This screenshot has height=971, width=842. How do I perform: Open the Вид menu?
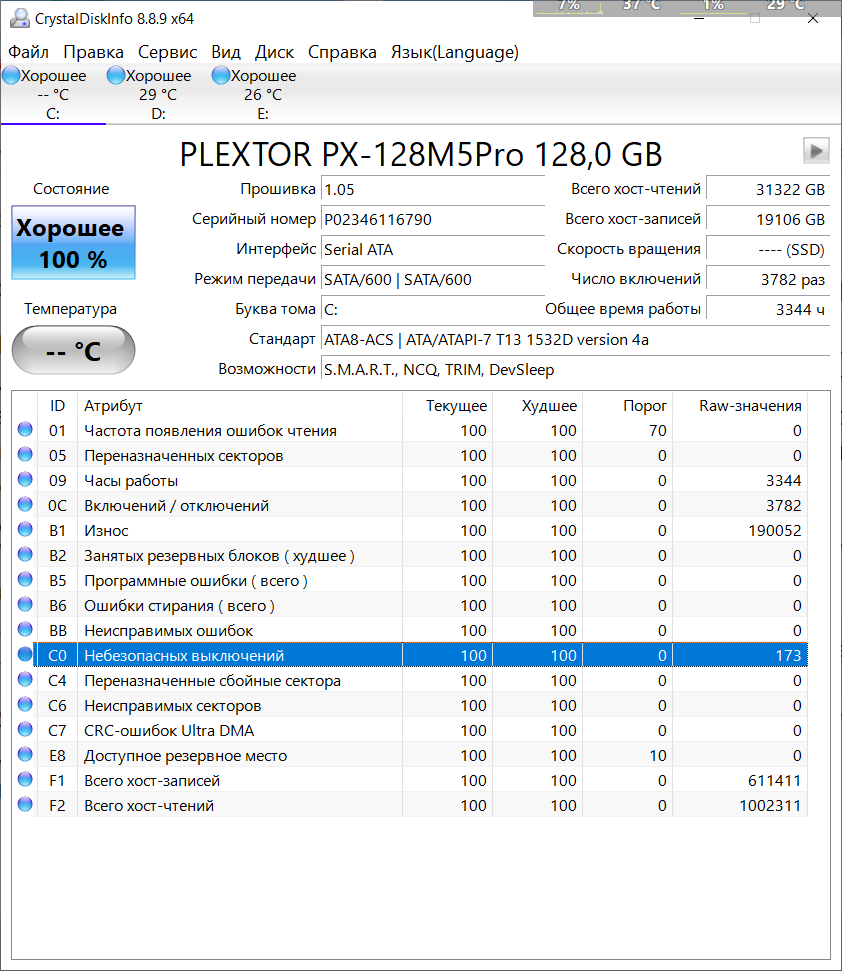[x=226, y=52]
